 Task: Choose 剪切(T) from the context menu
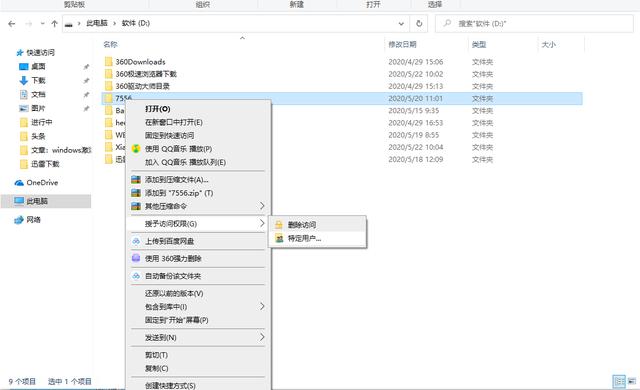156,355
